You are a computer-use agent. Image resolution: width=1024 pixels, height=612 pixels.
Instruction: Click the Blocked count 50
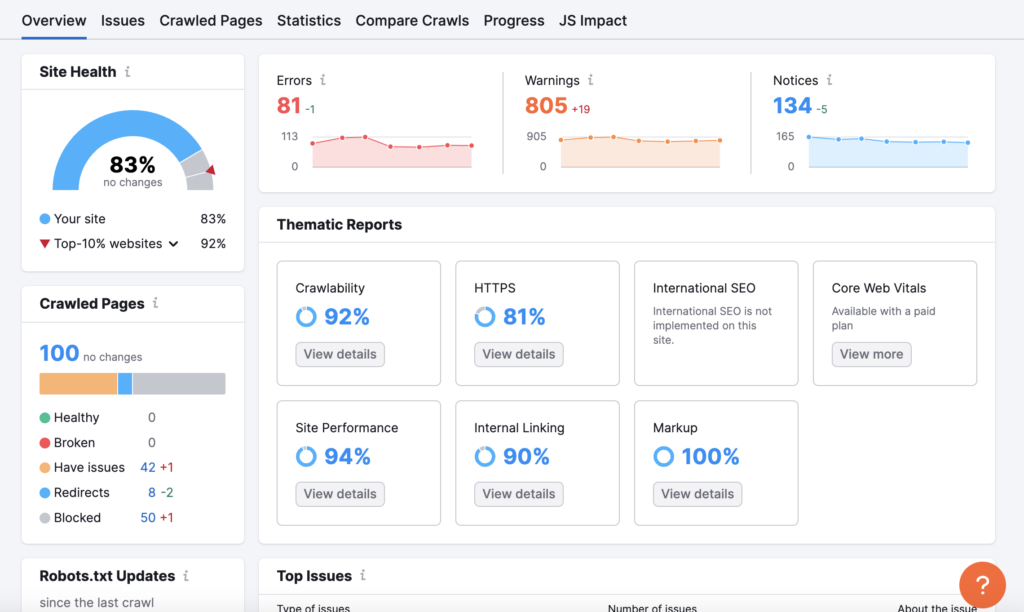coord(148,518)
